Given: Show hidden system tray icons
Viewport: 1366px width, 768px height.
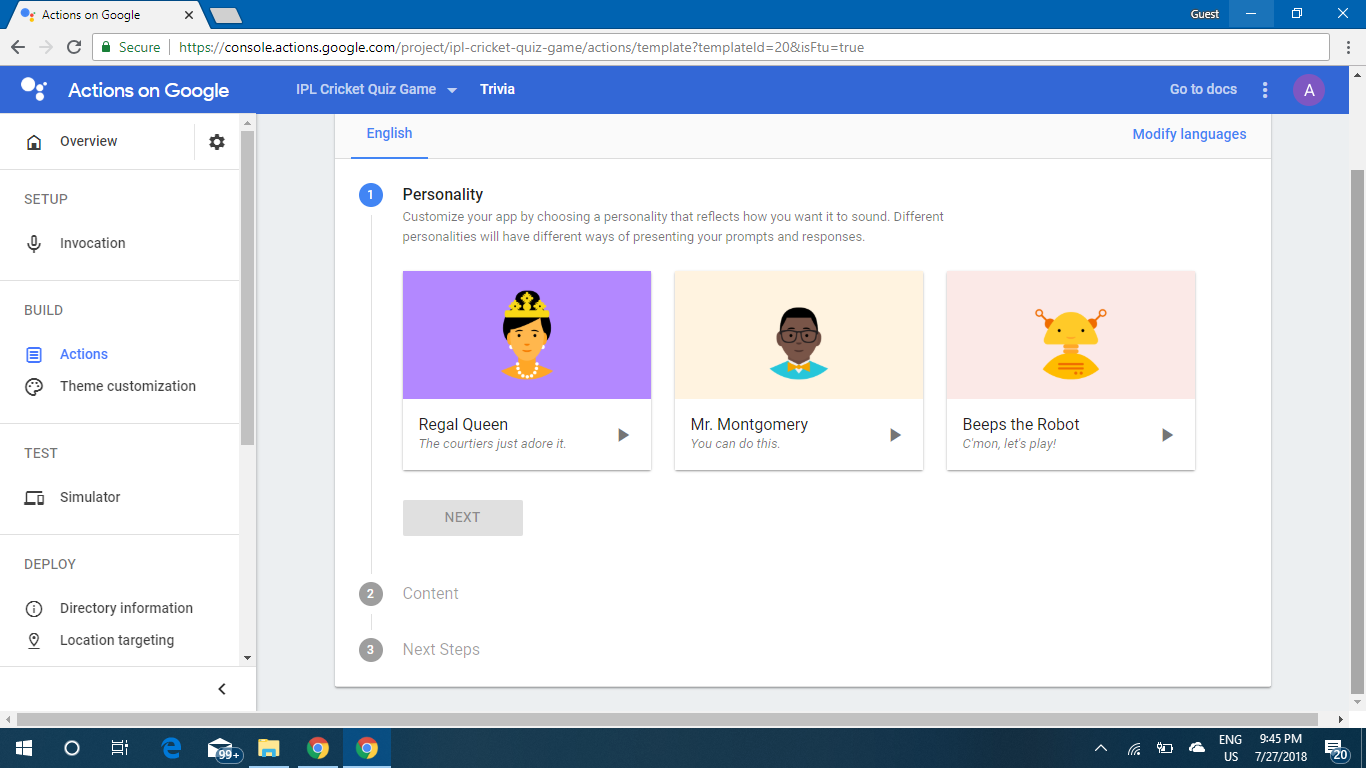Looking at the screenshot, I should pyautogui.click(x=1101, y=748).
